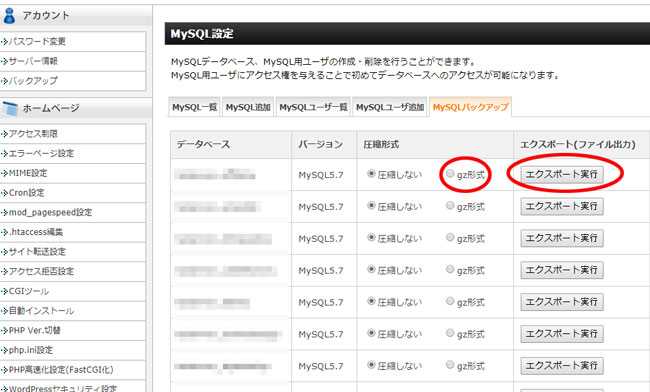Click the blurred database name in the first row
The image size is (650, 392).
(x=215, y=174)
